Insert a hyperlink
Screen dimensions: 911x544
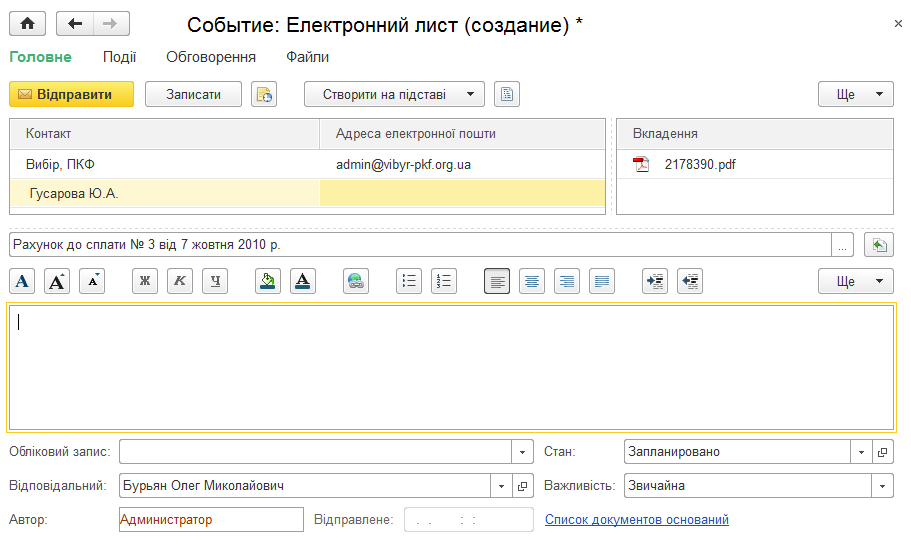[356, 281]
